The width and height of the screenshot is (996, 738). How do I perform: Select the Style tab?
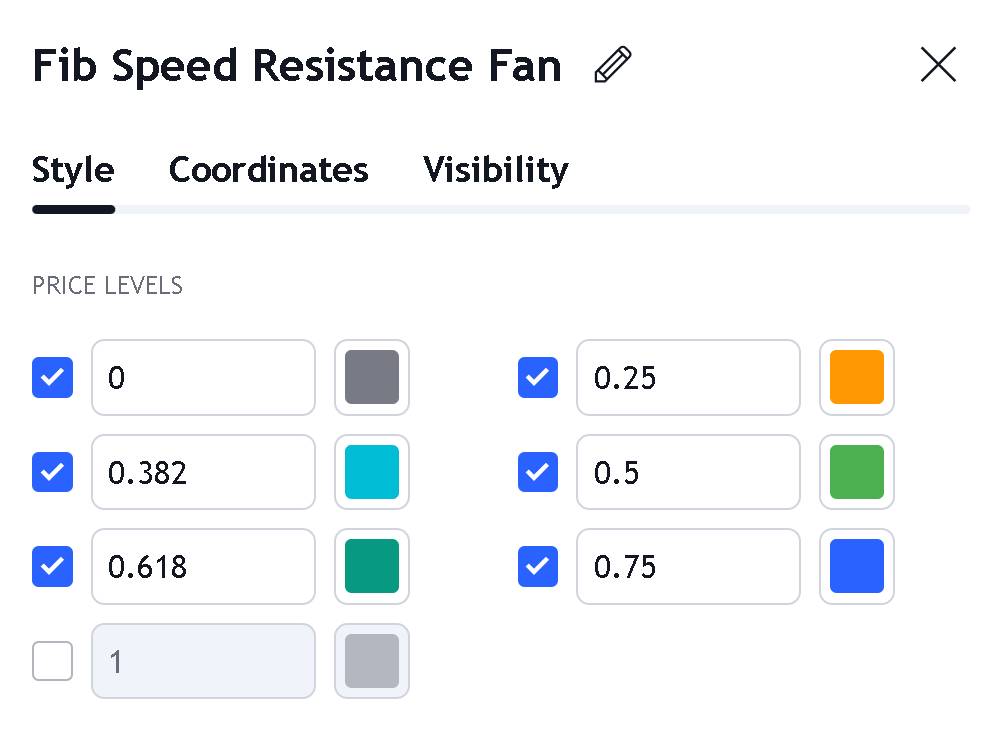[x=73, y=170]
